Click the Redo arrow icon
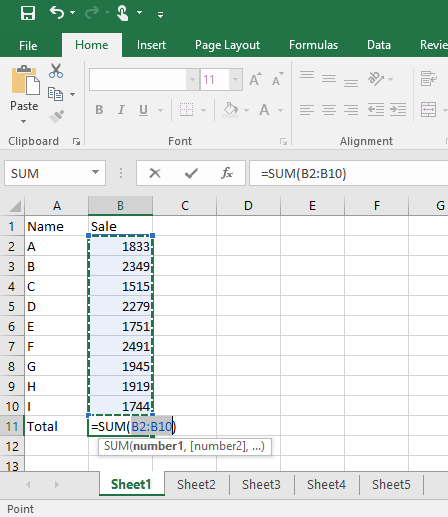The height and width of the screenshot is (517, 448). click(92, 13)
